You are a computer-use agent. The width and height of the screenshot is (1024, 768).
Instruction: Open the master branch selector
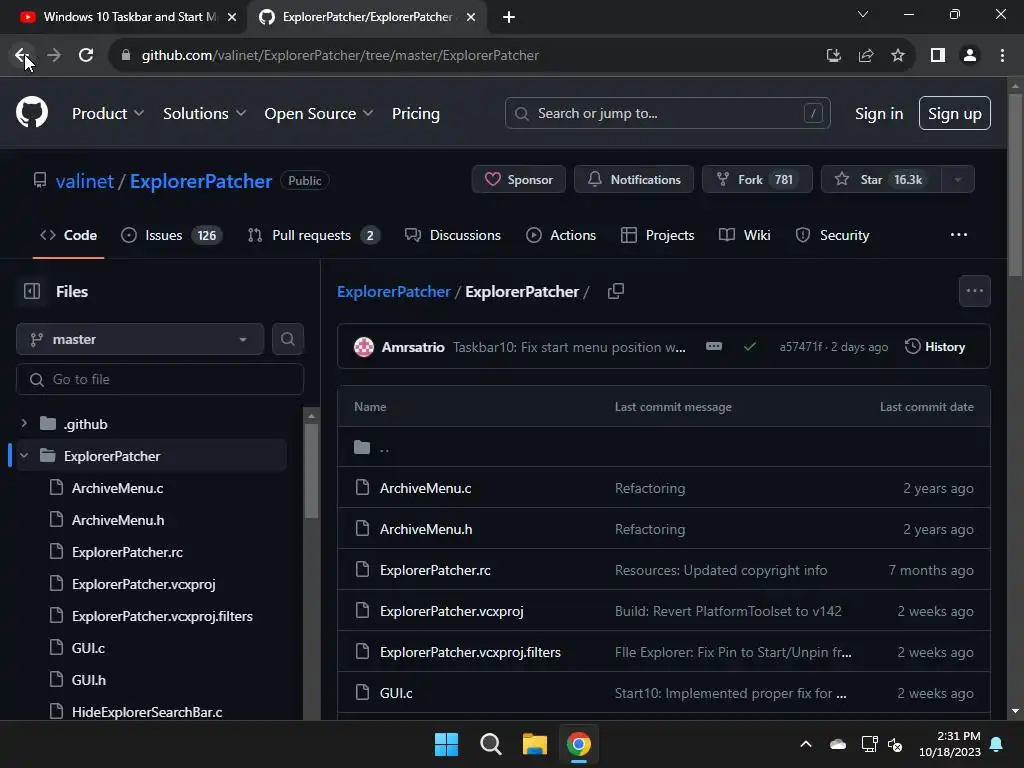(140, 339)
